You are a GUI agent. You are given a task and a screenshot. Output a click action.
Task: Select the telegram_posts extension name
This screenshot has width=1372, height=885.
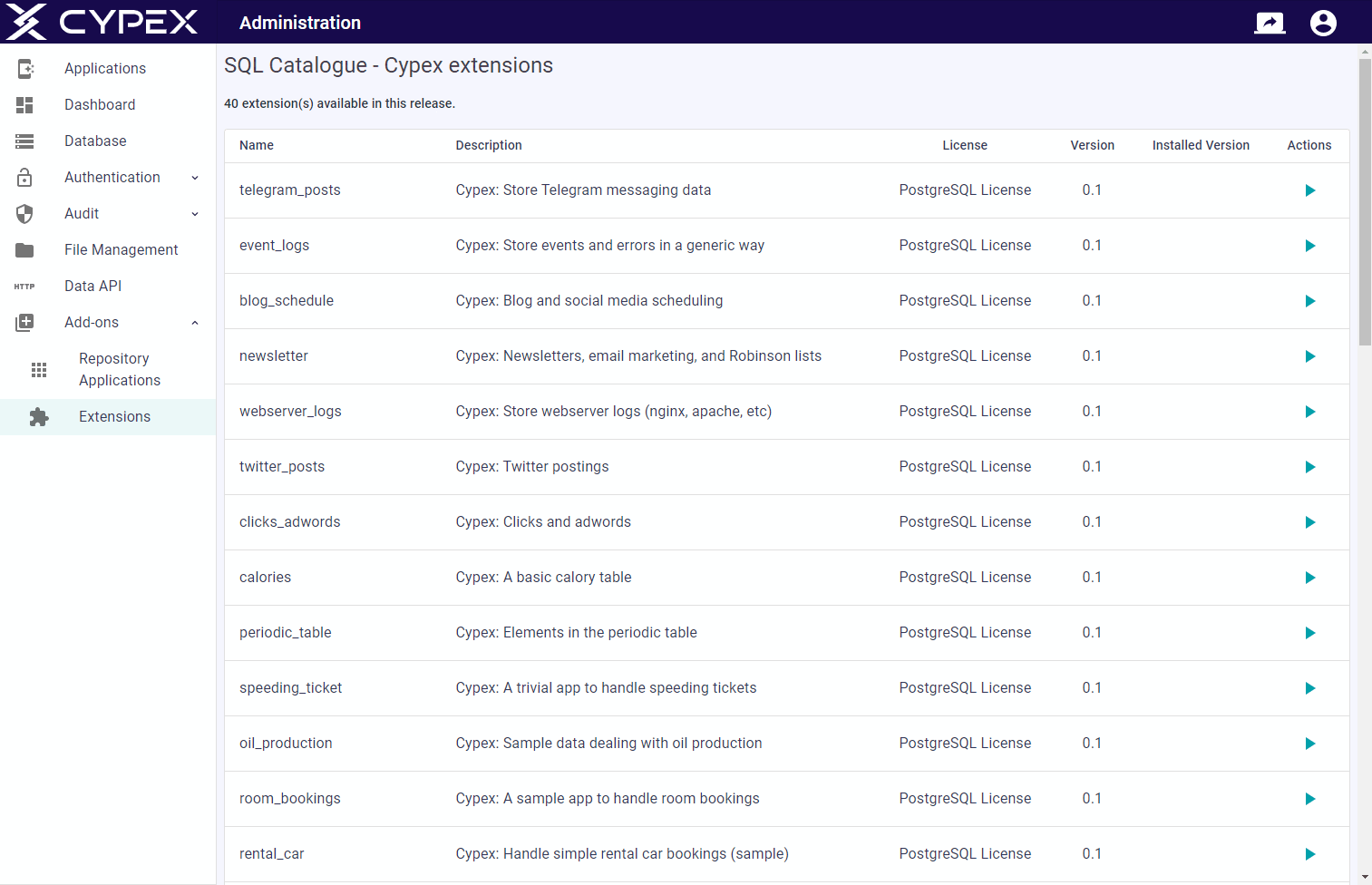click(290, 190)
